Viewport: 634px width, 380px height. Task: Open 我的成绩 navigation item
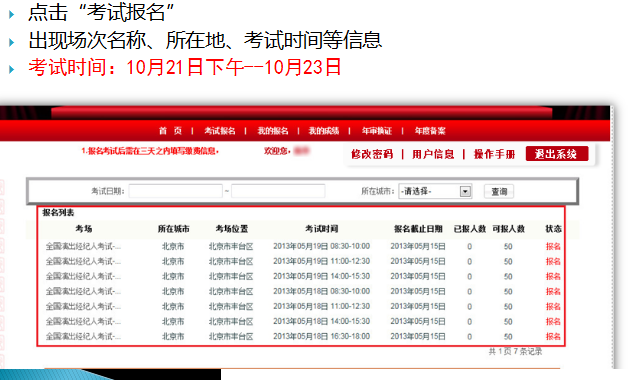(323, 131)
